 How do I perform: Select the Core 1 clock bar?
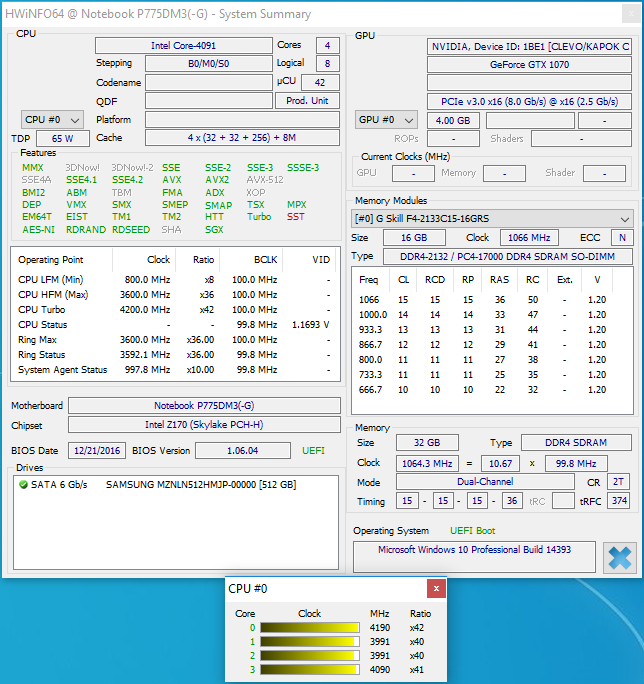click(310, 641)
